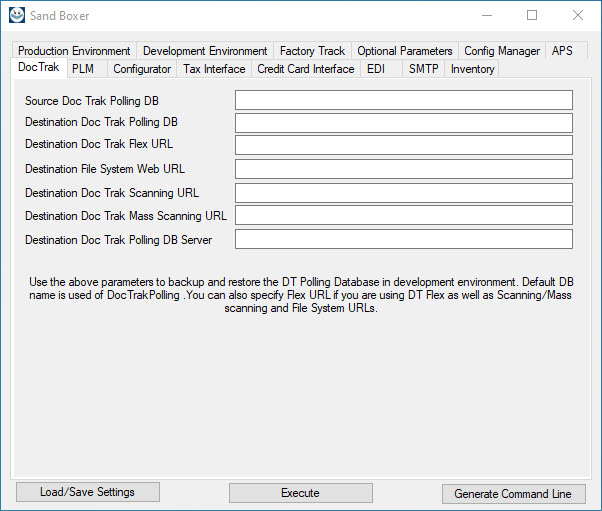
Task: Show the Tax Interface tab
Action: click(214, 69)
